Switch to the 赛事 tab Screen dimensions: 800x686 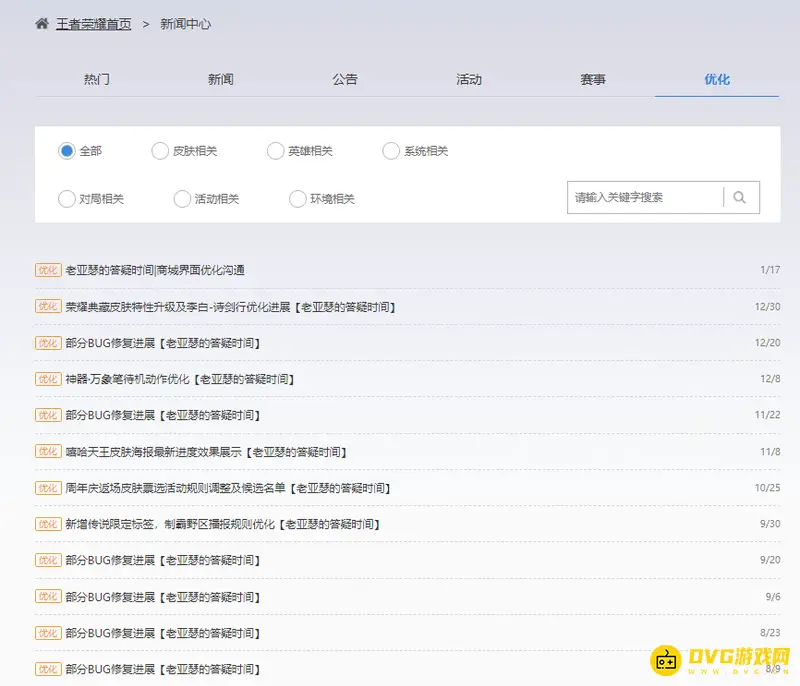pos(594,79)
